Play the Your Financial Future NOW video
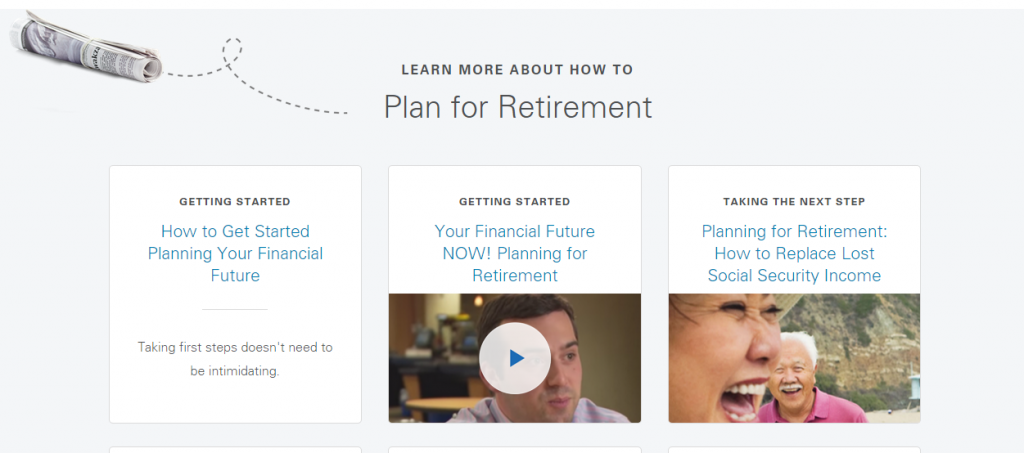This screenshot has height=453, width=1024. (x=515, y=358)
